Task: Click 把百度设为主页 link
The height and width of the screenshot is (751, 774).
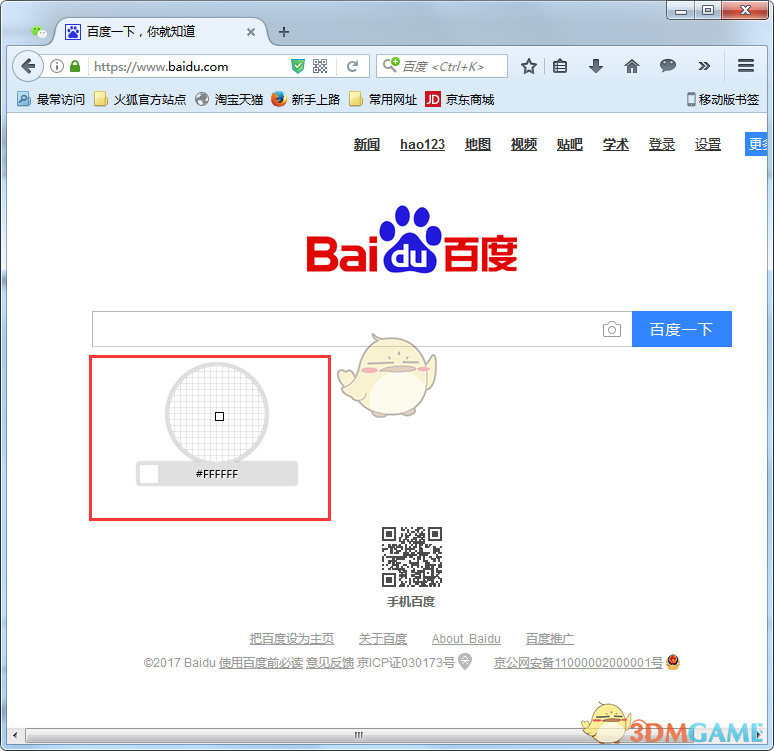Action: pyautogui.click(x=292, y=639)
